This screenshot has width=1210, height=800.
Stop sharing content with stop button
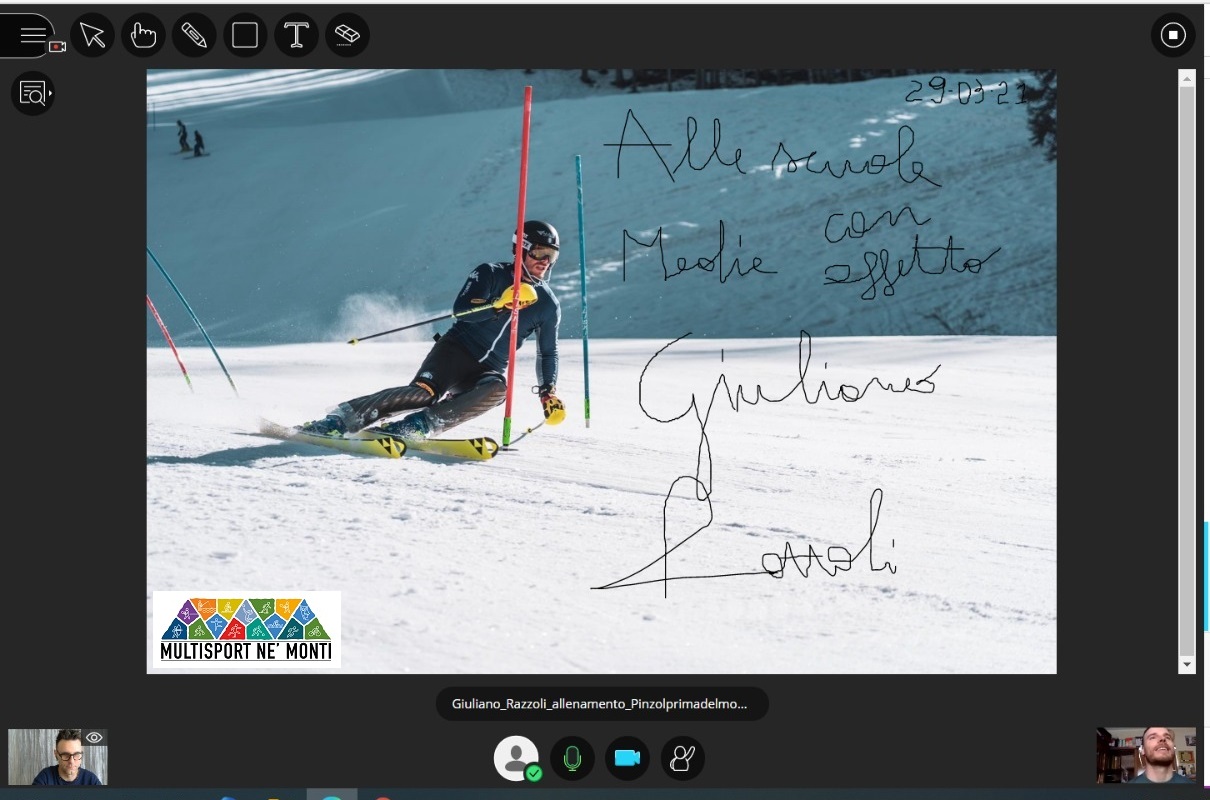pyautogui.click(x=1173, y=36)
